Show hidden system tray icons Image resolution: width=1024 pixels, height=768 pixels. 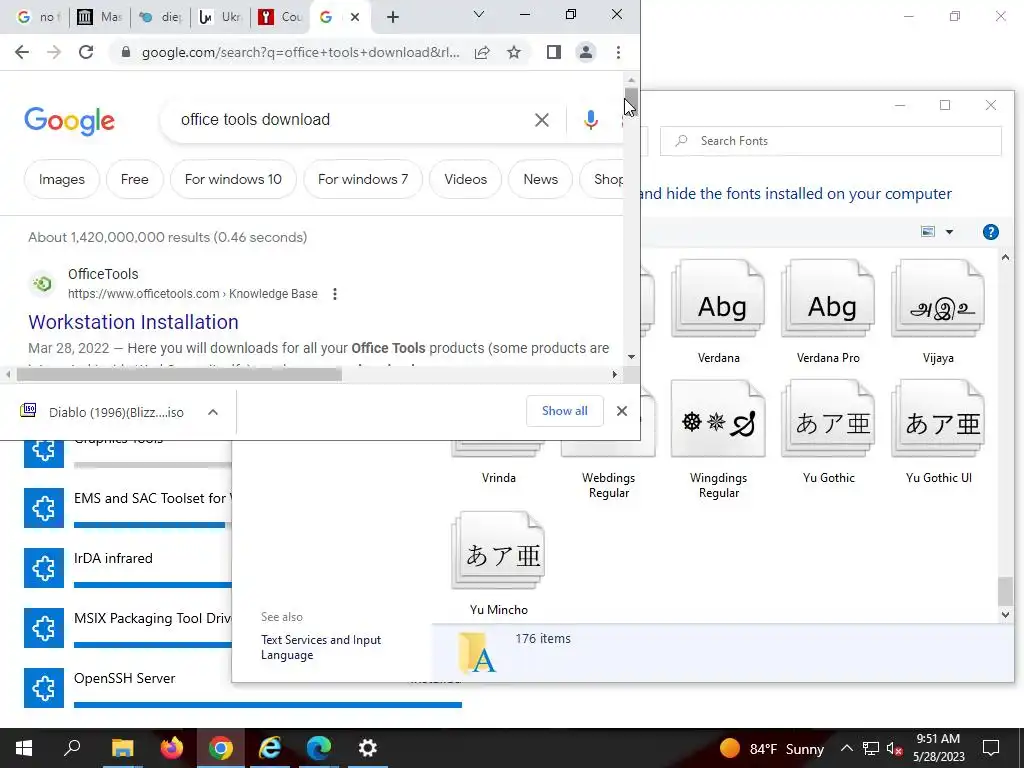[846, 748]
